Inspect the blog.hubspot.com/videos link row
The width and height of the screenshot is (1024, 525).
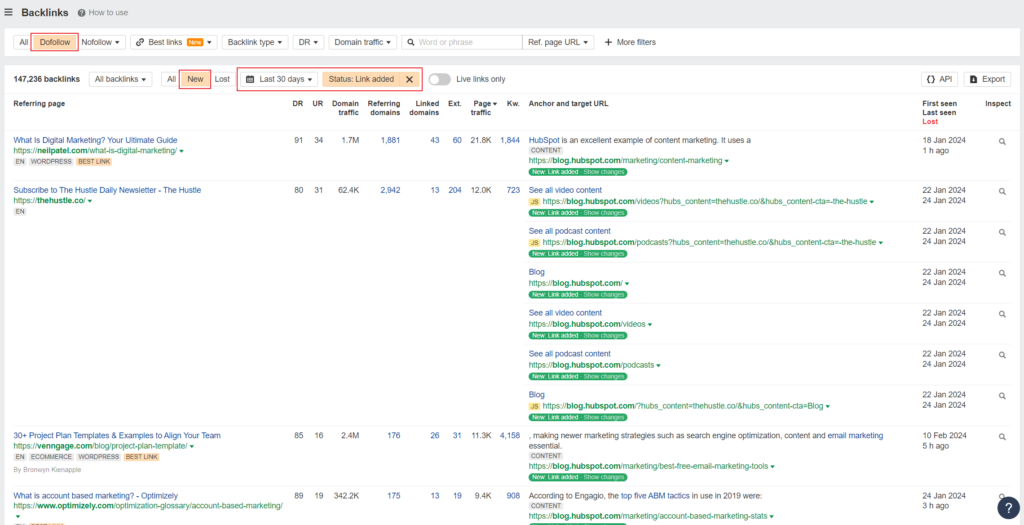pyautogui.click(x=1002, y=314)
